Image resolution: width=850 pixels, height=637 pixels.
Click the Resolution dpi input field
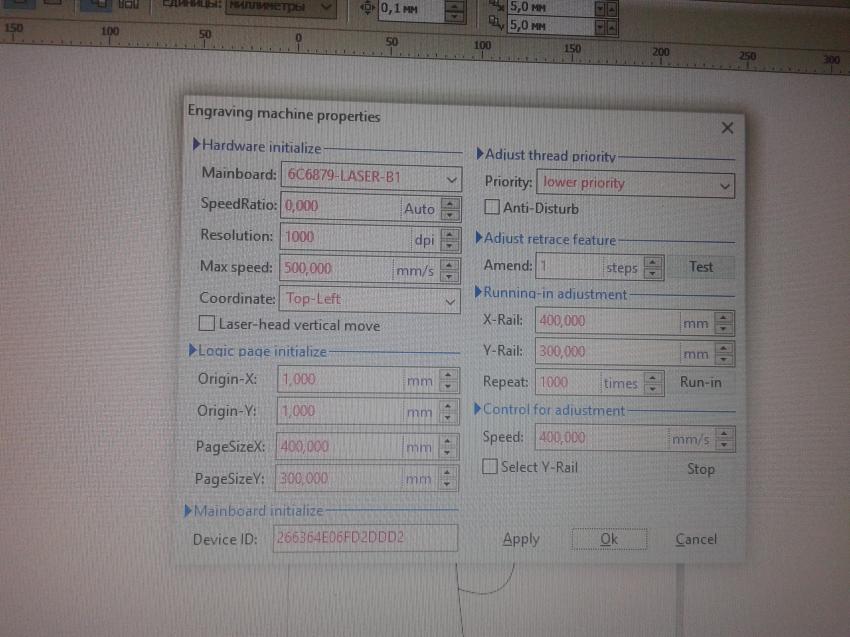(x=340, y=238)
